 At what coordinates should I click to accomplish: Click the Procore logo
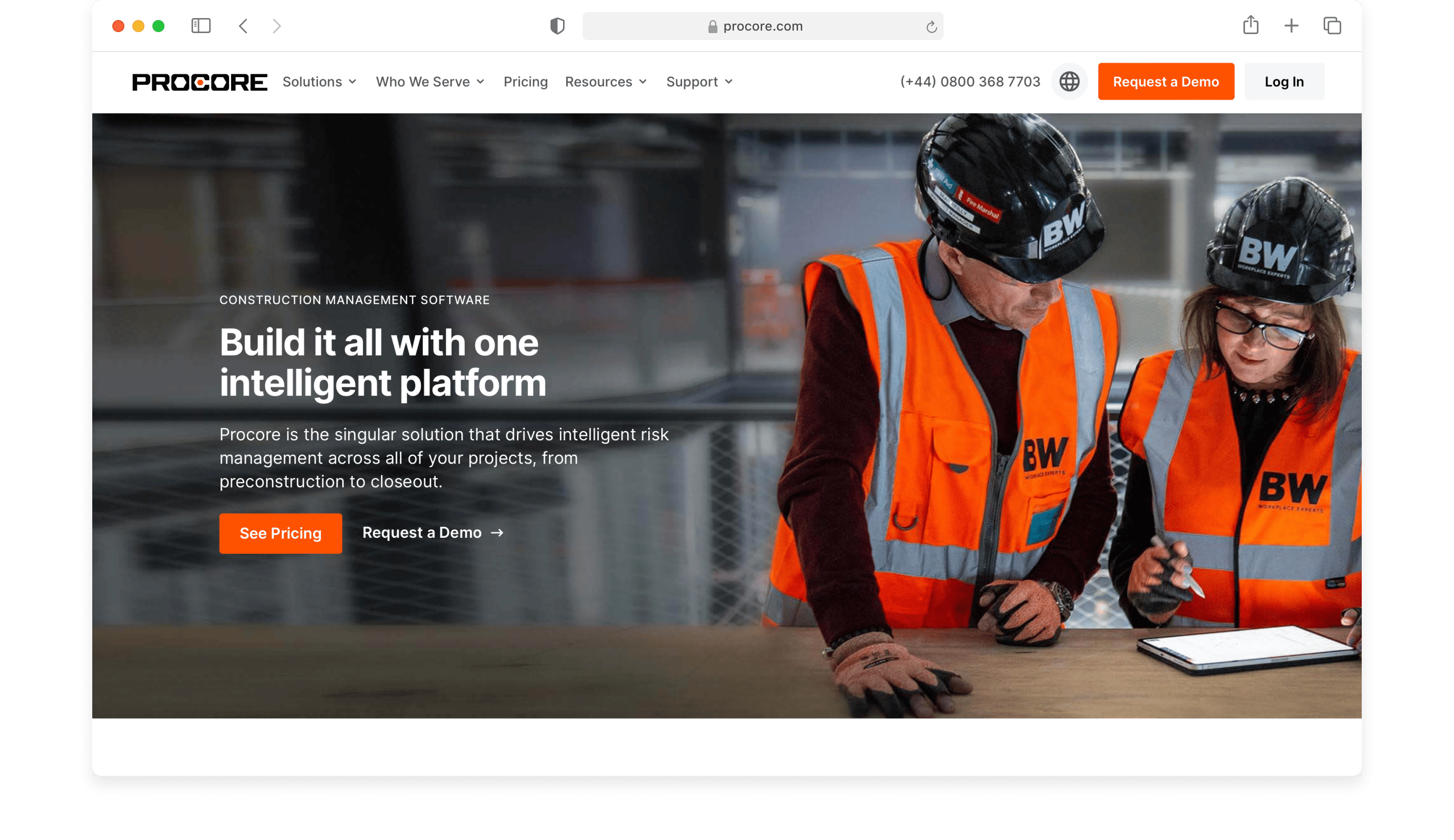click(x=200, y=82)
